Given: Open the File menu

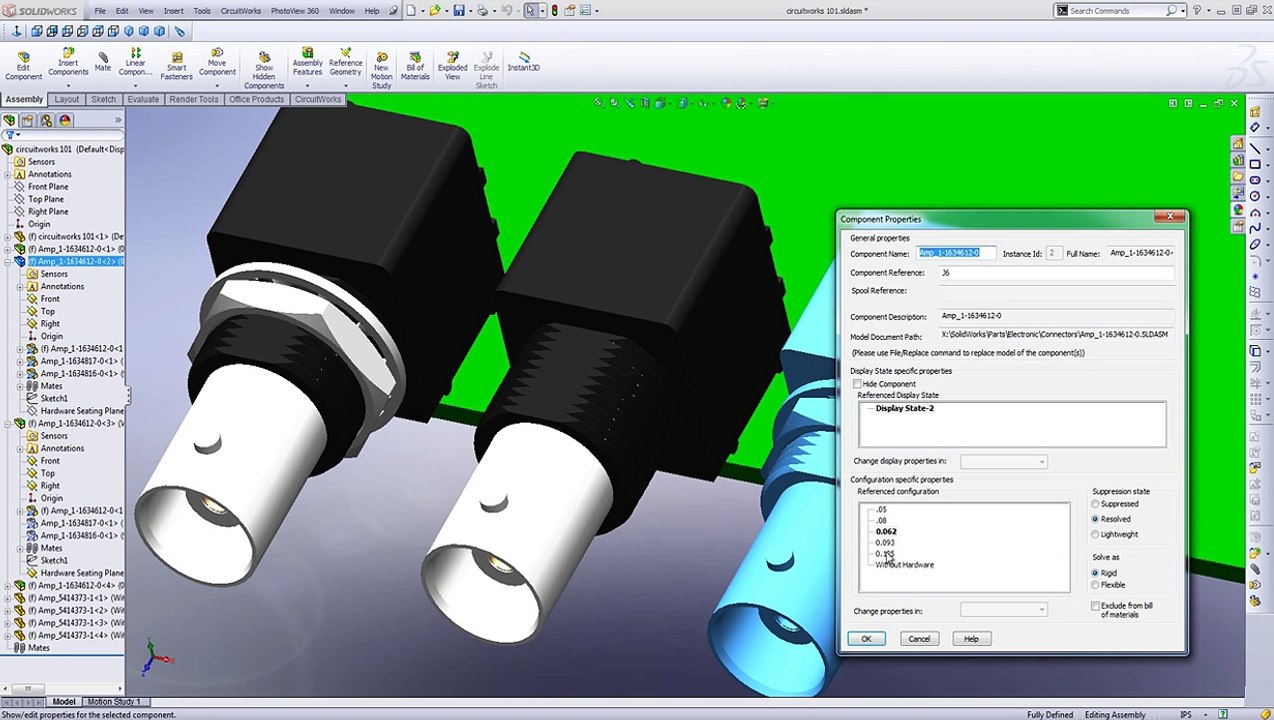Looking at the screenshot, I should tap(100, 10).
